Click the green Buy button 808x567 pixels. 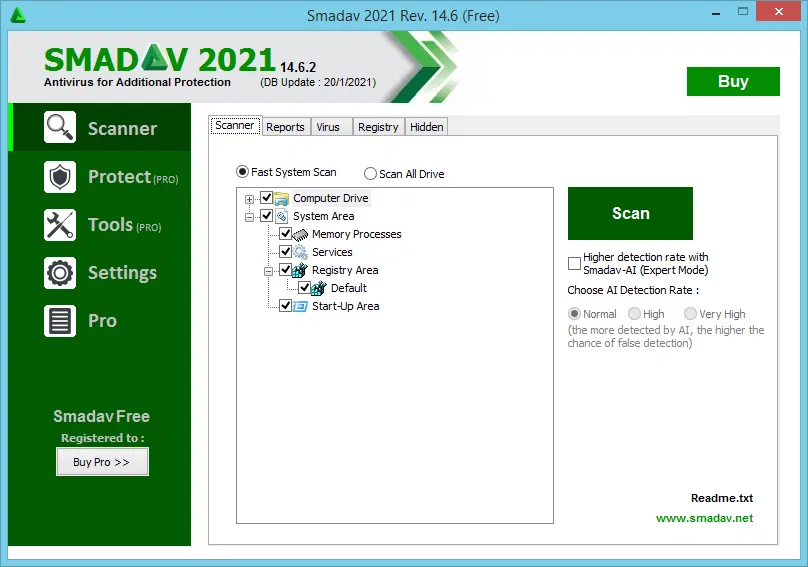coord(733,81)
